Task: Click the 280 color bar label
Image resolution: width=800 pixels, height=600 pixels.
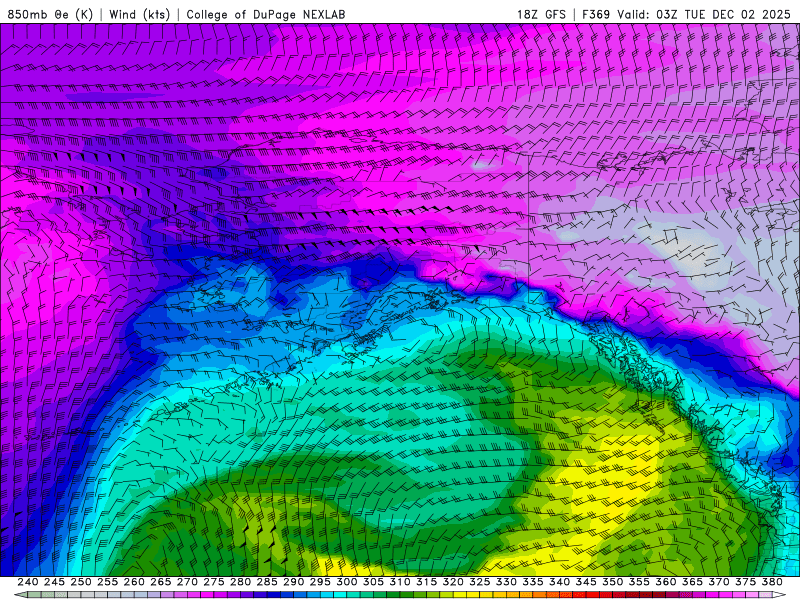Action: pyautogui.click(x=240, y=582)
